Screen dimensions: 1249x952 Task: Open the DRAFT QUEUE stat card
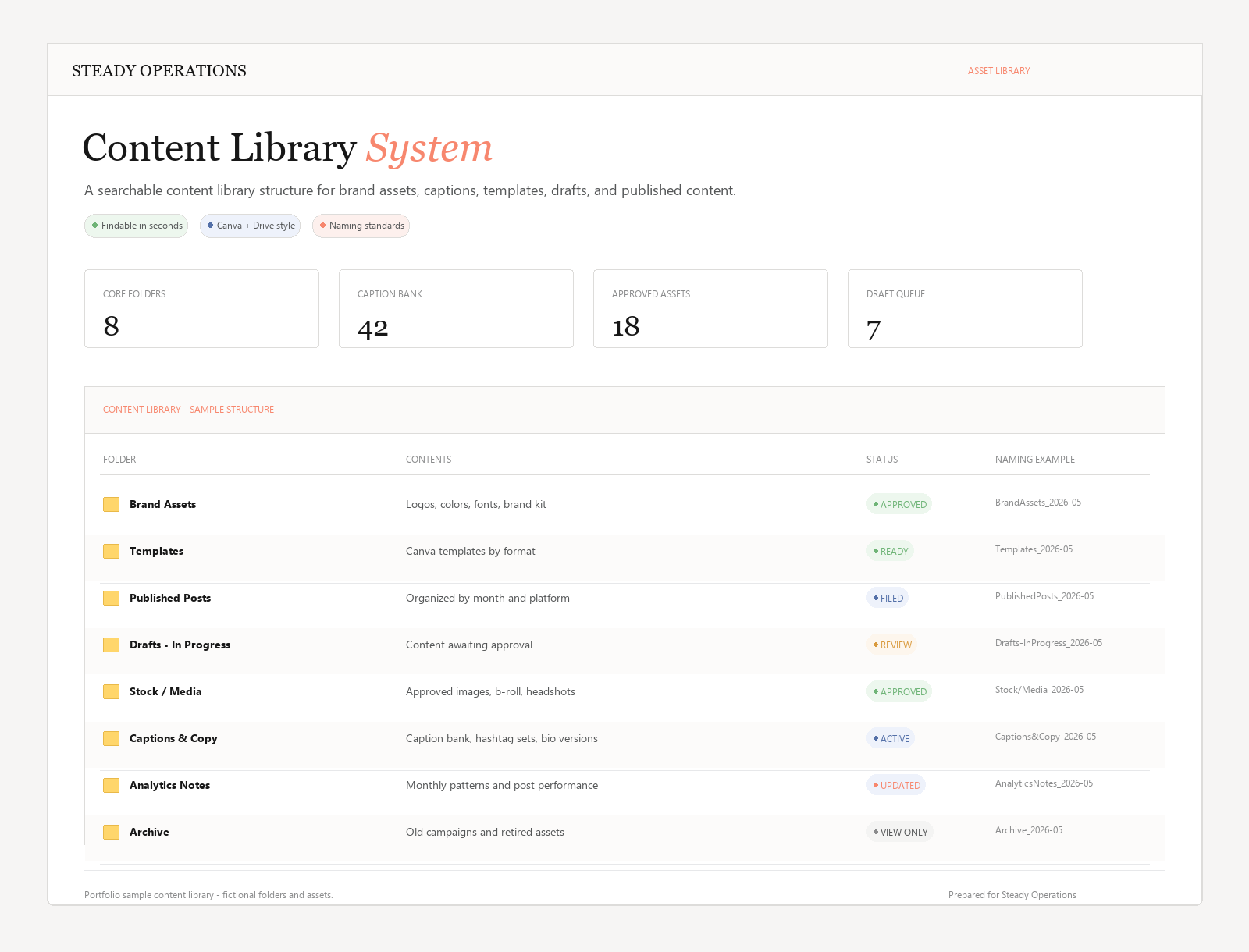click(965, 308)
